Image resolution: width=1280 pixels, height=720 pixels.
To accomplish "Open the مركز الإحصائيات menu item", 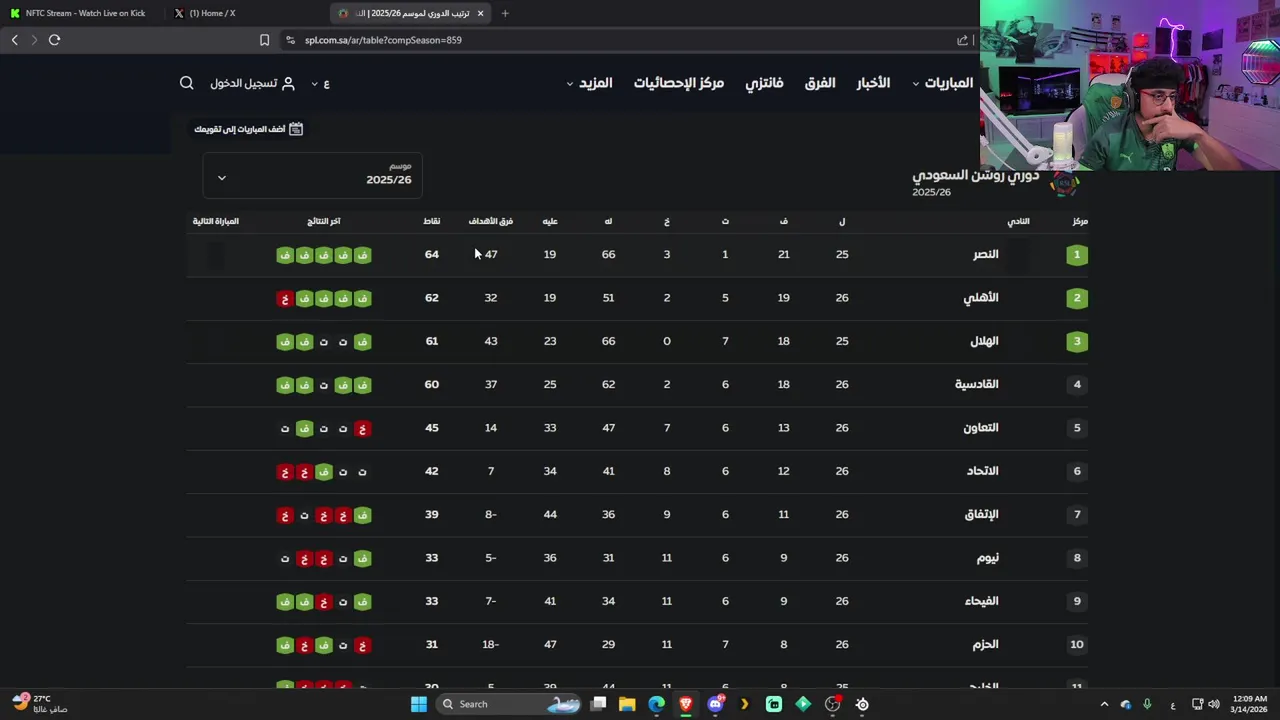I will [x=678, y=83].
